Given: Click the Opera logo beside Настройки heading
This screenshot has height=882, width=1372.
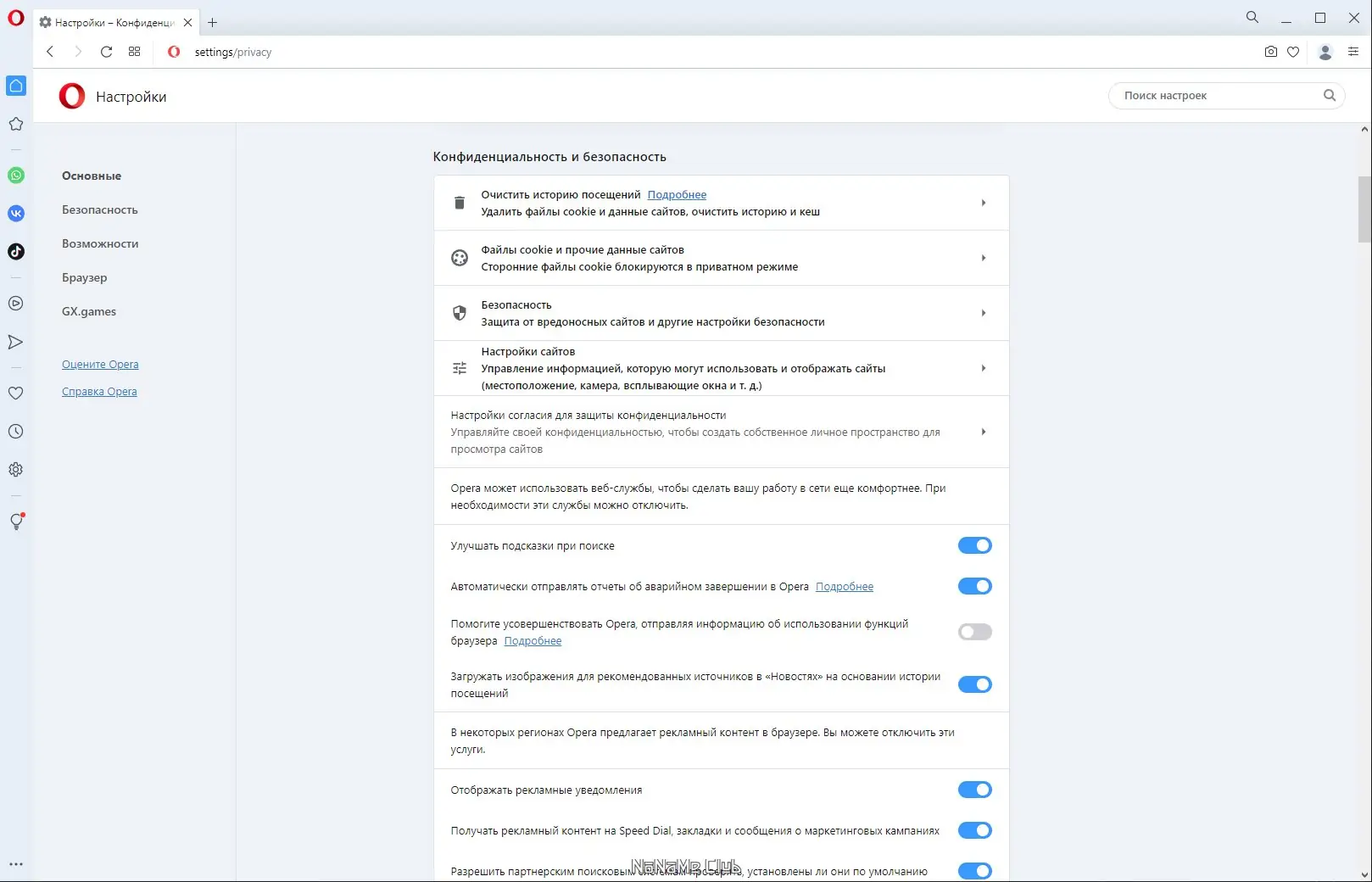Looking at the screenshot, I should coord(72,96).
